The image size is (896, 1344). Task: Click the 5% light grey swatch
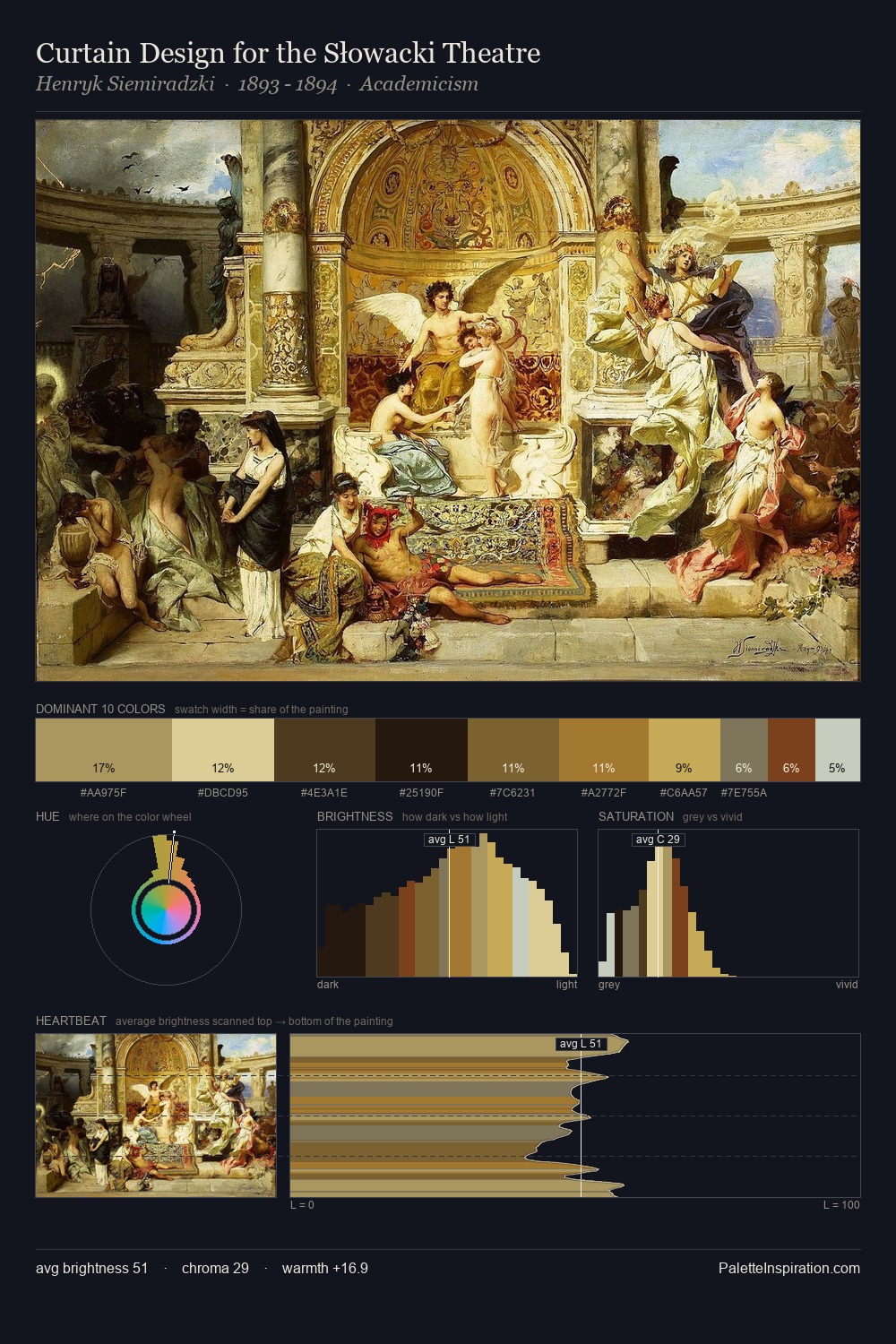click(x=838, y=749)
